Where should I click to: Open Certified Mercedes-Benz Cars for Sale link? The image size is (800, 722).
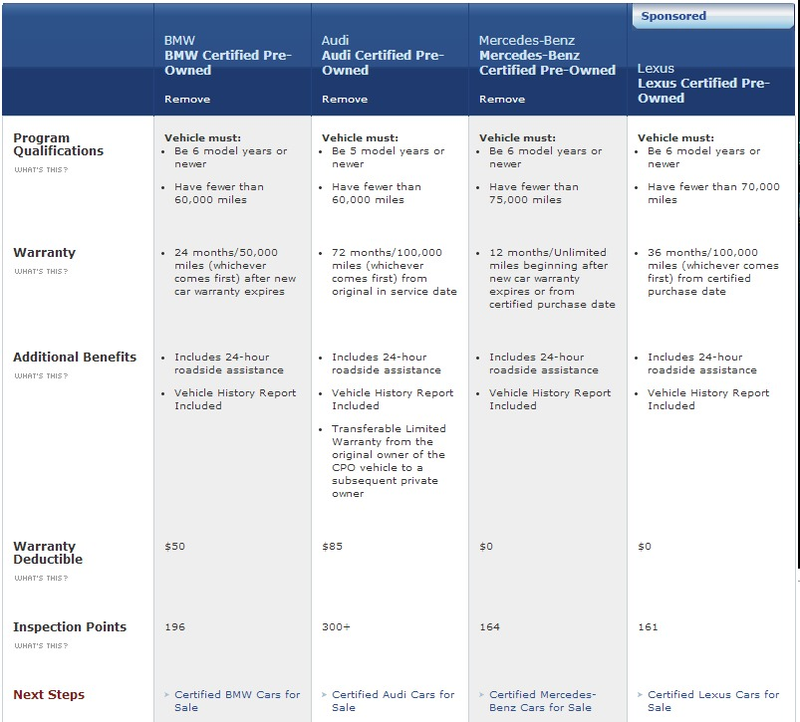coord(542,701)
